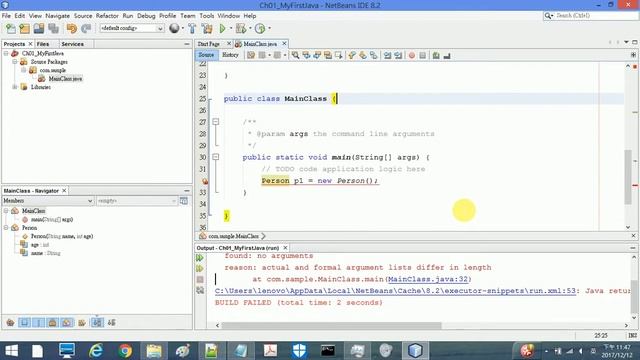Click the editor vertical scrollbar thumb

coord(628,177)
